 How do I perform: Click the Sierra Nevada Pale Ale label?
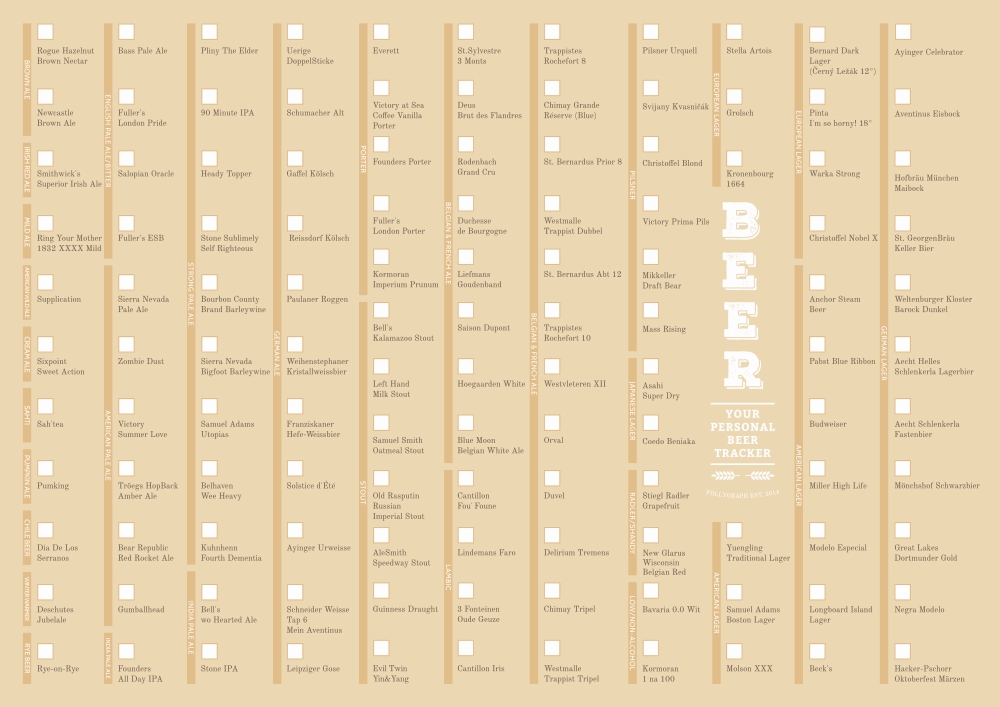[143, 304]
